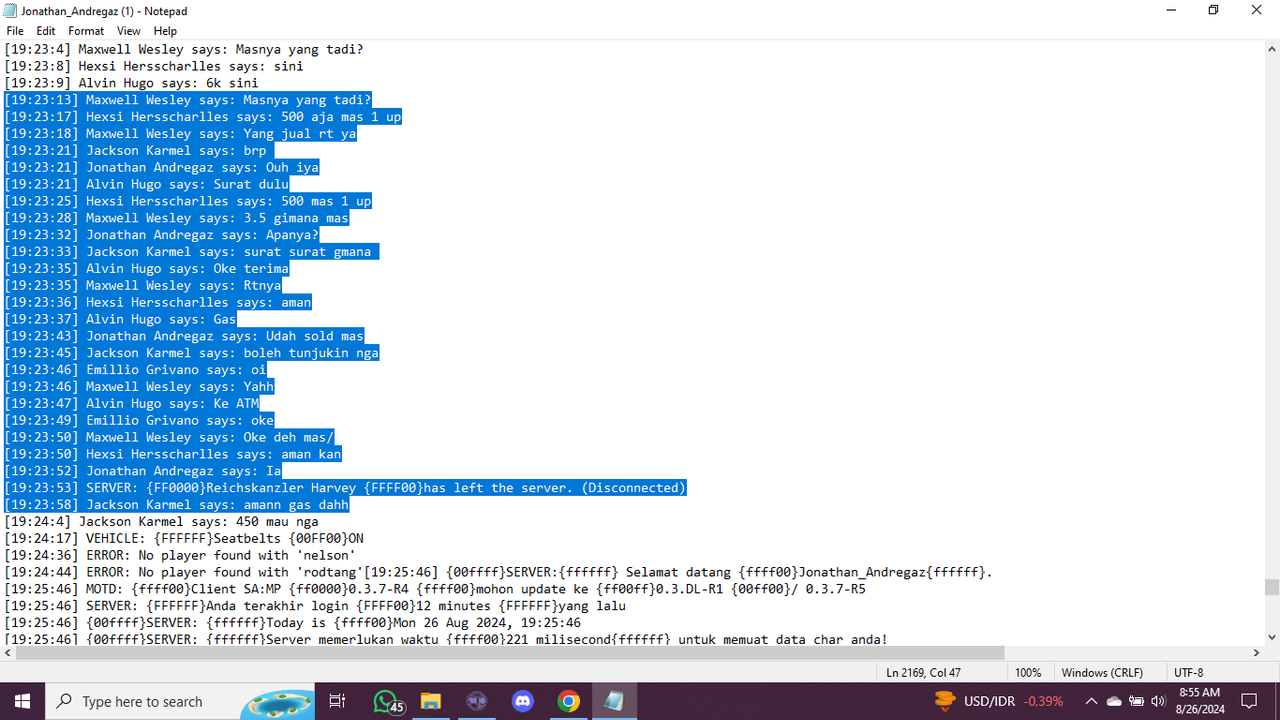The image size is (1280, 720).
Task: Click the USD/IDR currency widget
Action: pyautogui.click(x=997, y=701)
